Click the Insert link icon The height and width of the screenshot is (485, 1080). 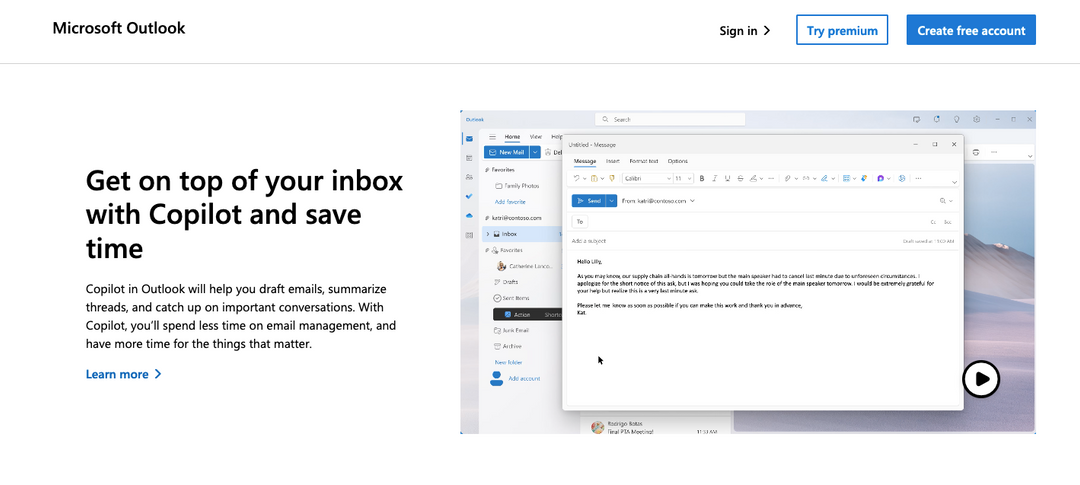point(806,178)
